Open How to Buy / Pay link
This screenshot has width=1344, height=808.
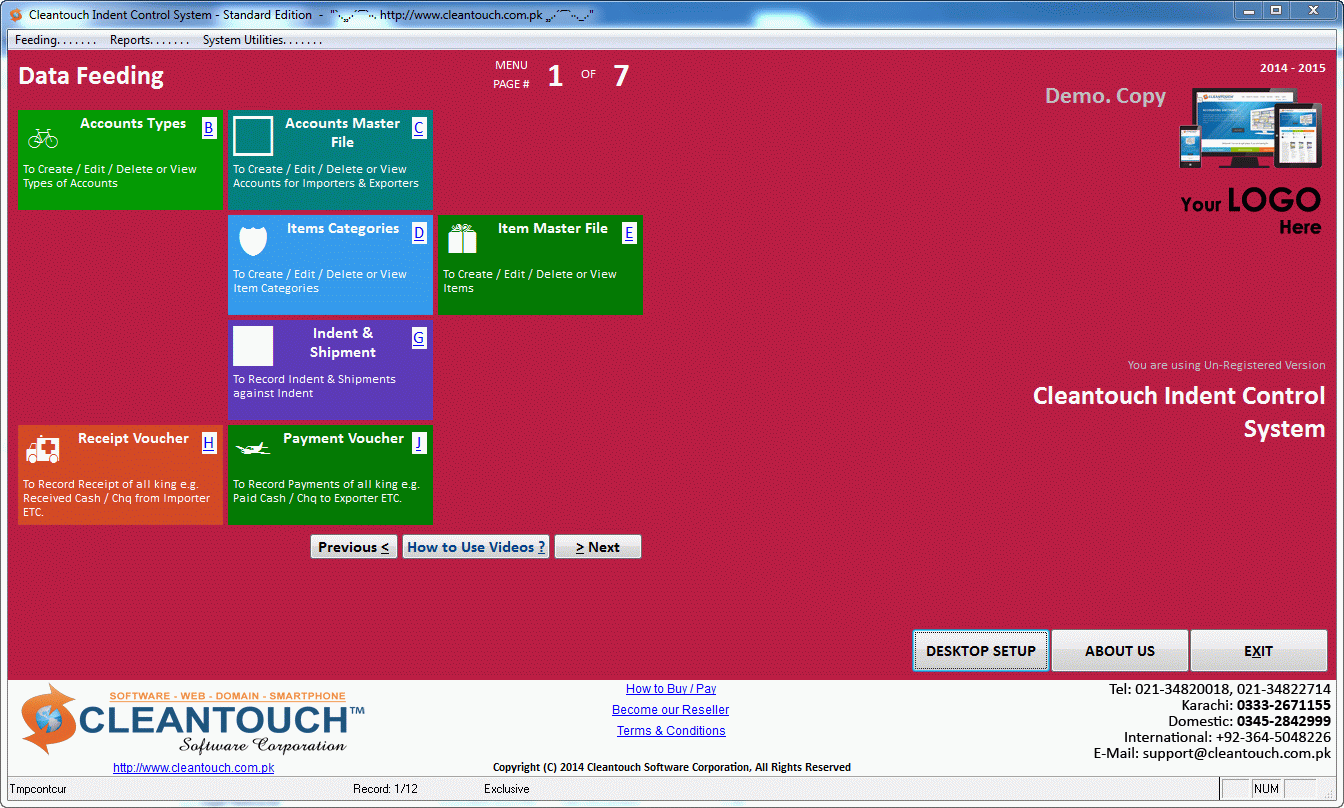pyautogui.click(x=671, y=689)
